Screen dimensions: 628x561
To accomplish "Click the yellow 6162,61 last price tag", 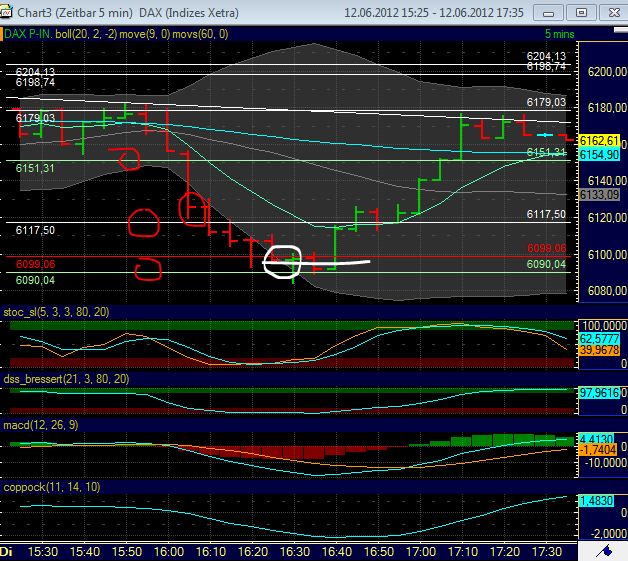I will tap(599, 141).
